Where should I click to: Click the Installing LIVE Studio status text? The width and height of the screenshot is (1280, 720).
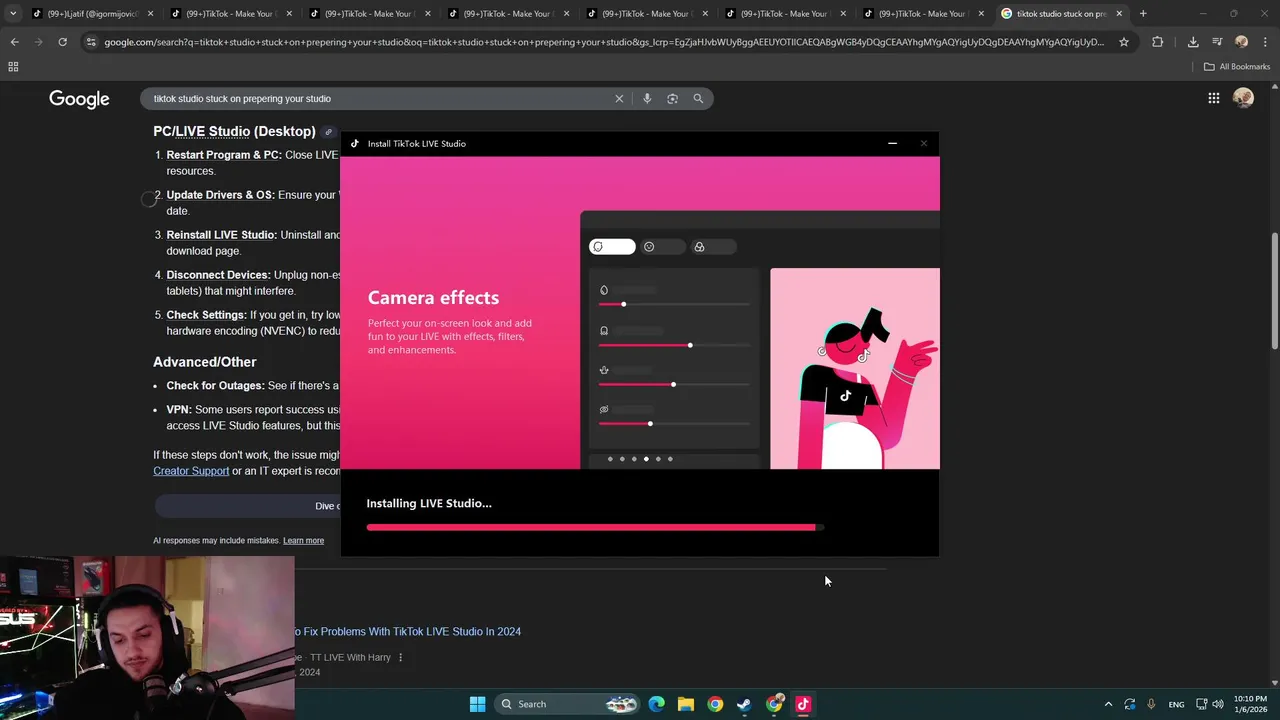click(x=429, y=503)
